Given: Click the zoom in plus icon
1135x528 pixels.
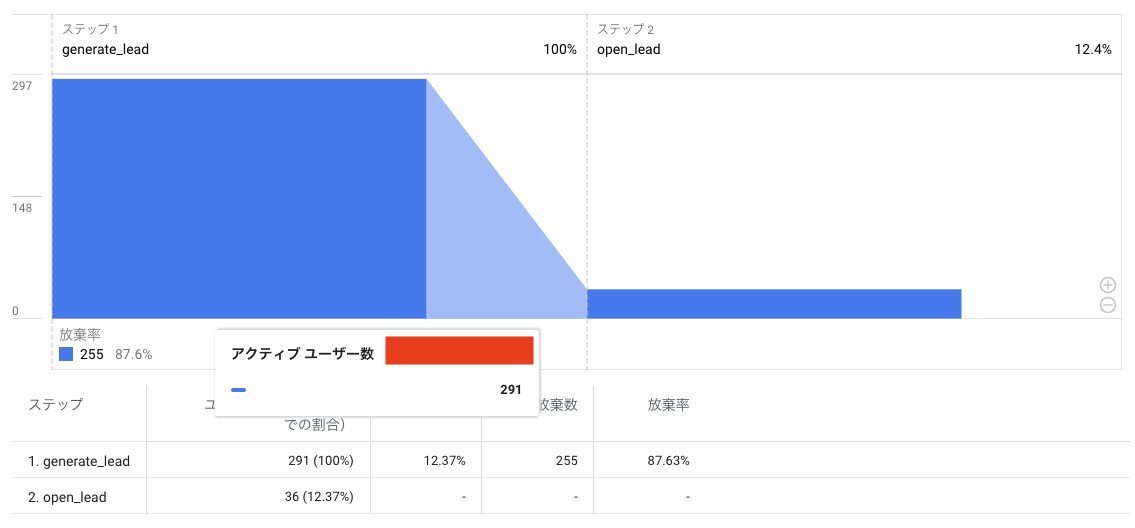Looking at the screenshot, I should 1108,285.
